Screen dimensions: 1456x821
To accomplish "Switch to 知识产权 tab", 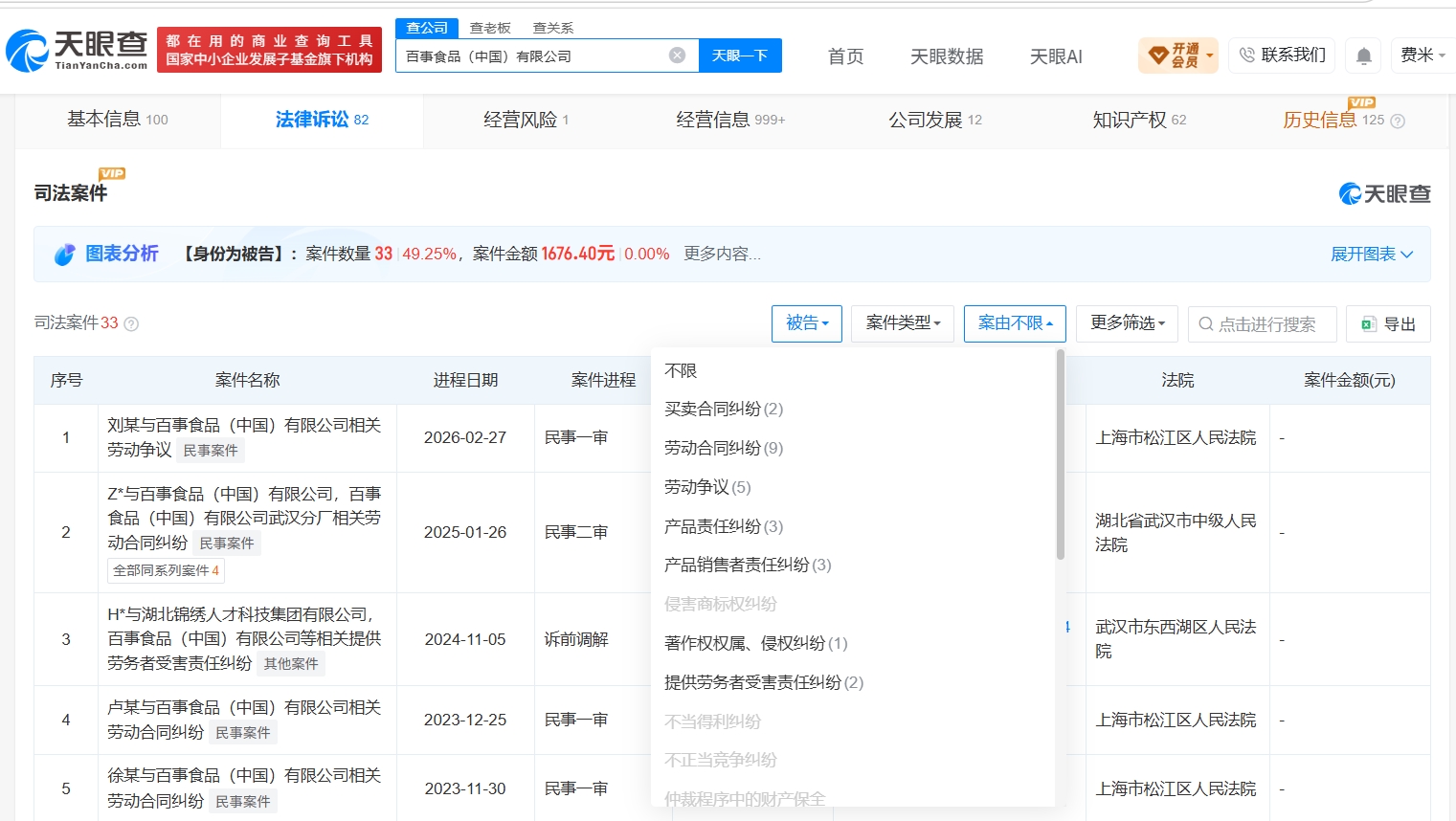I will coord(1139,121).
